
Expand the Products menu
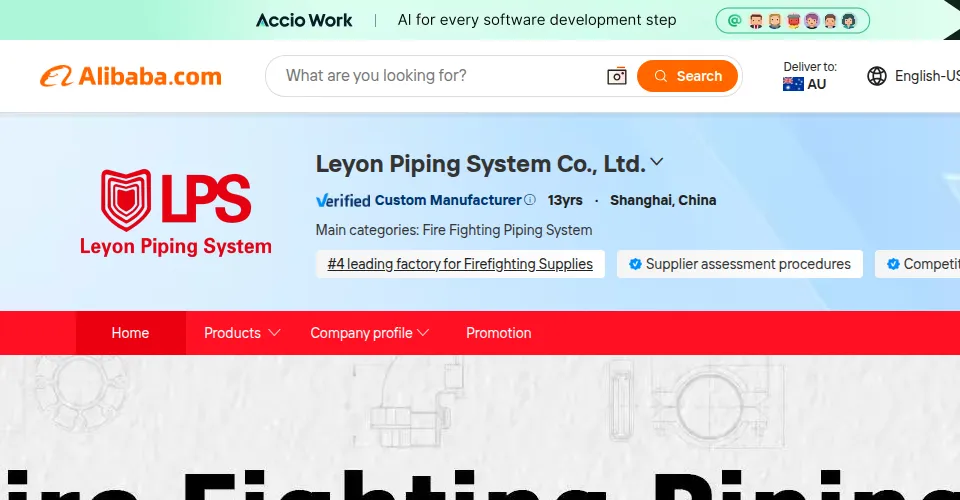(242, 333)
